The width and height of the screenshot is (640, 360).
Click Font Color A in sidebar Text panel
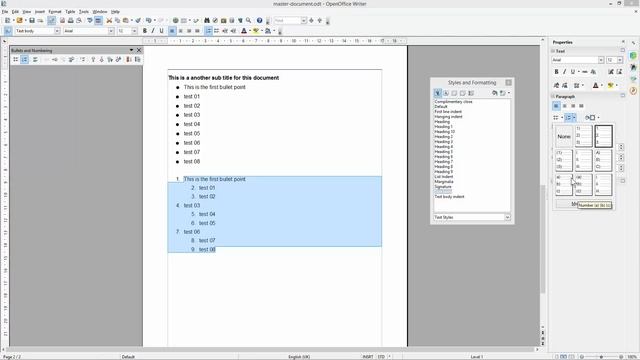click(x=596, y=85)
